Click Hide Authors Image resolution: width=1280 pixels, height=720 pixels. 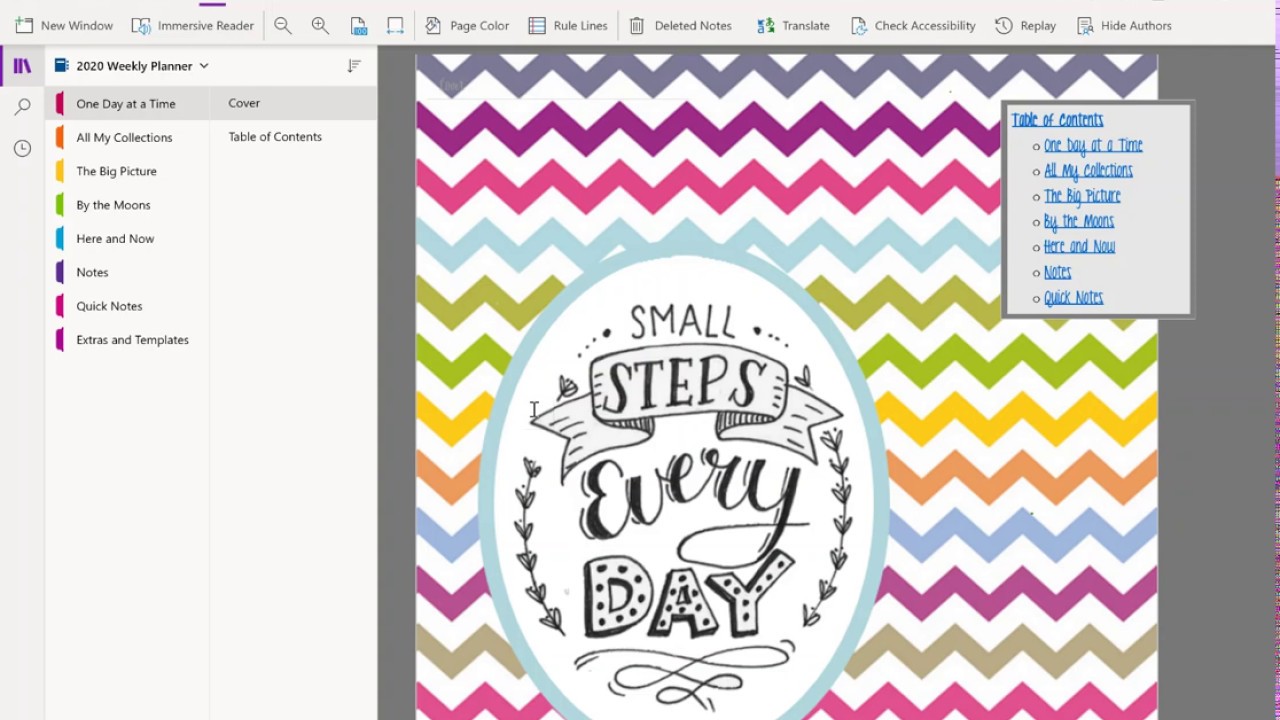pyautogui.click(x=1124, y=25)
